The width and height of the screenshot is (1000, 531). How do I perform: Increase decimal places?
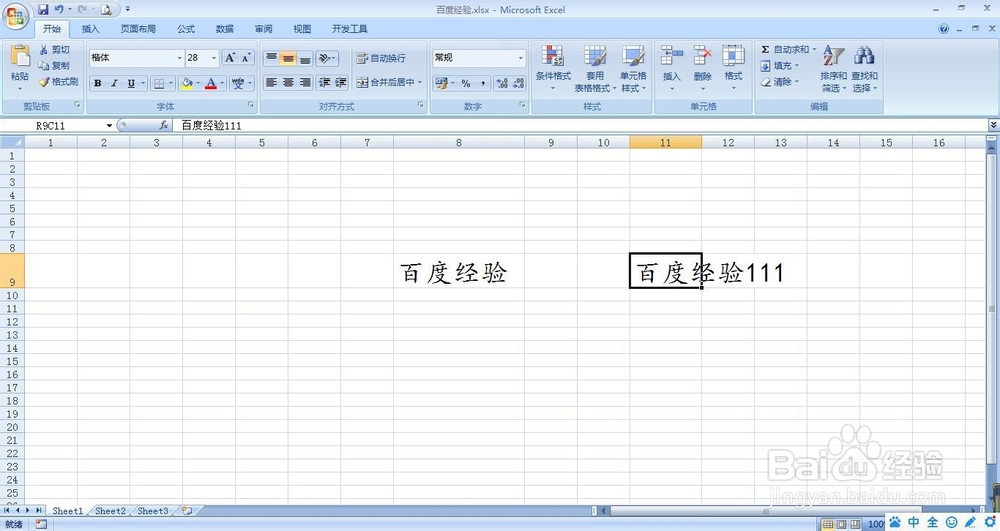(502, 83)
